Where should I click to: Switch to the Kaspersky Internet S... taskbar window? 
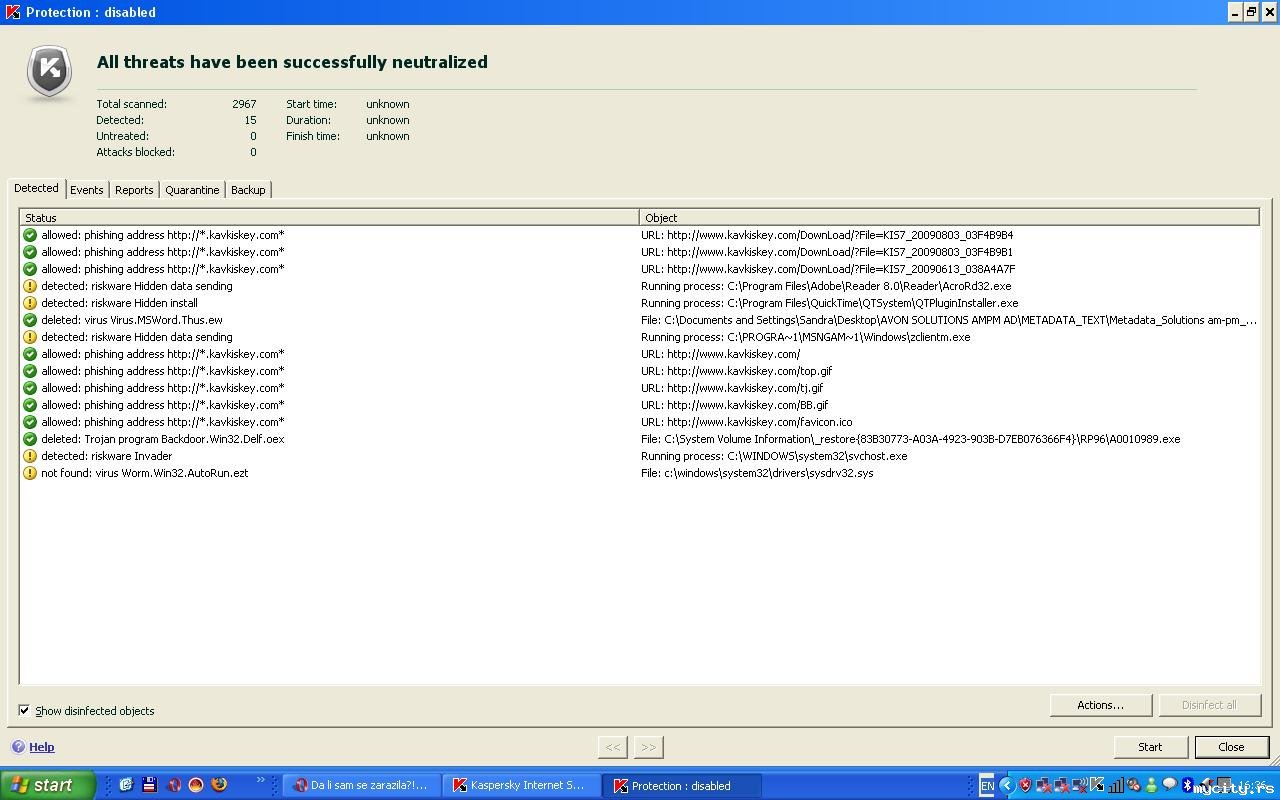(x=520, y=785)
